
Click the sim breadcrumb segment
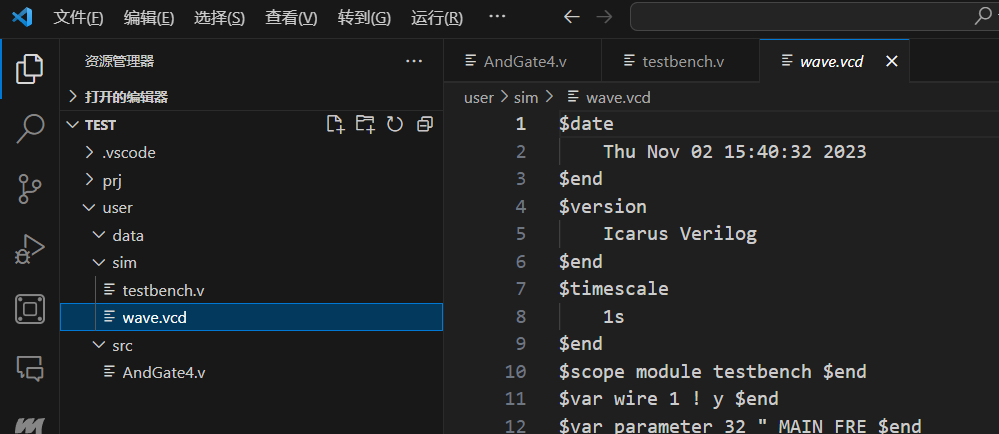[525, 97]
